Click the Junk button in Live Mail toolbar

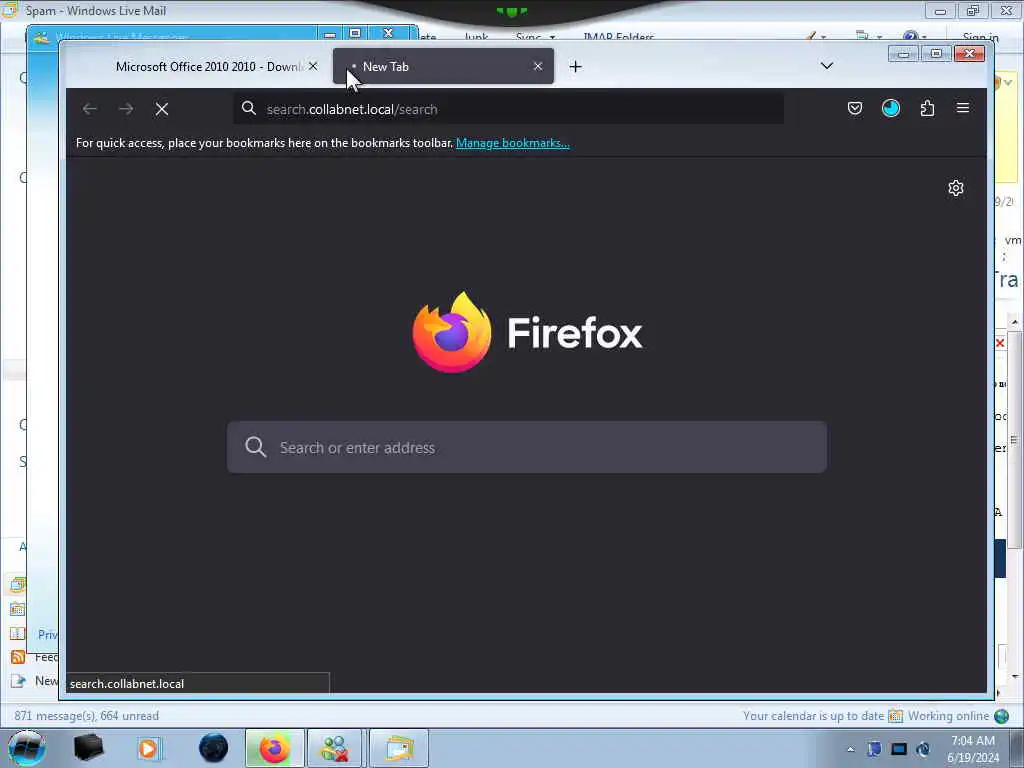(x=476, y=37)
